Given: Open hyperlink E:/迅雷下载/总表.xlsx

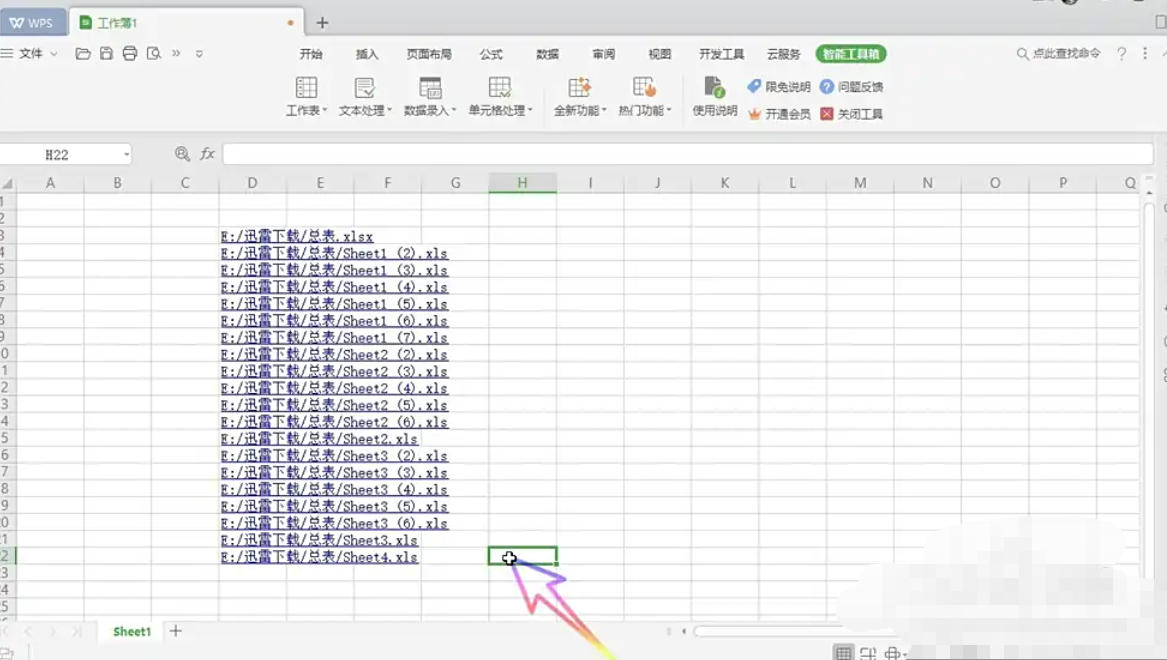Looking at the screenshot, I should point(296,236).
